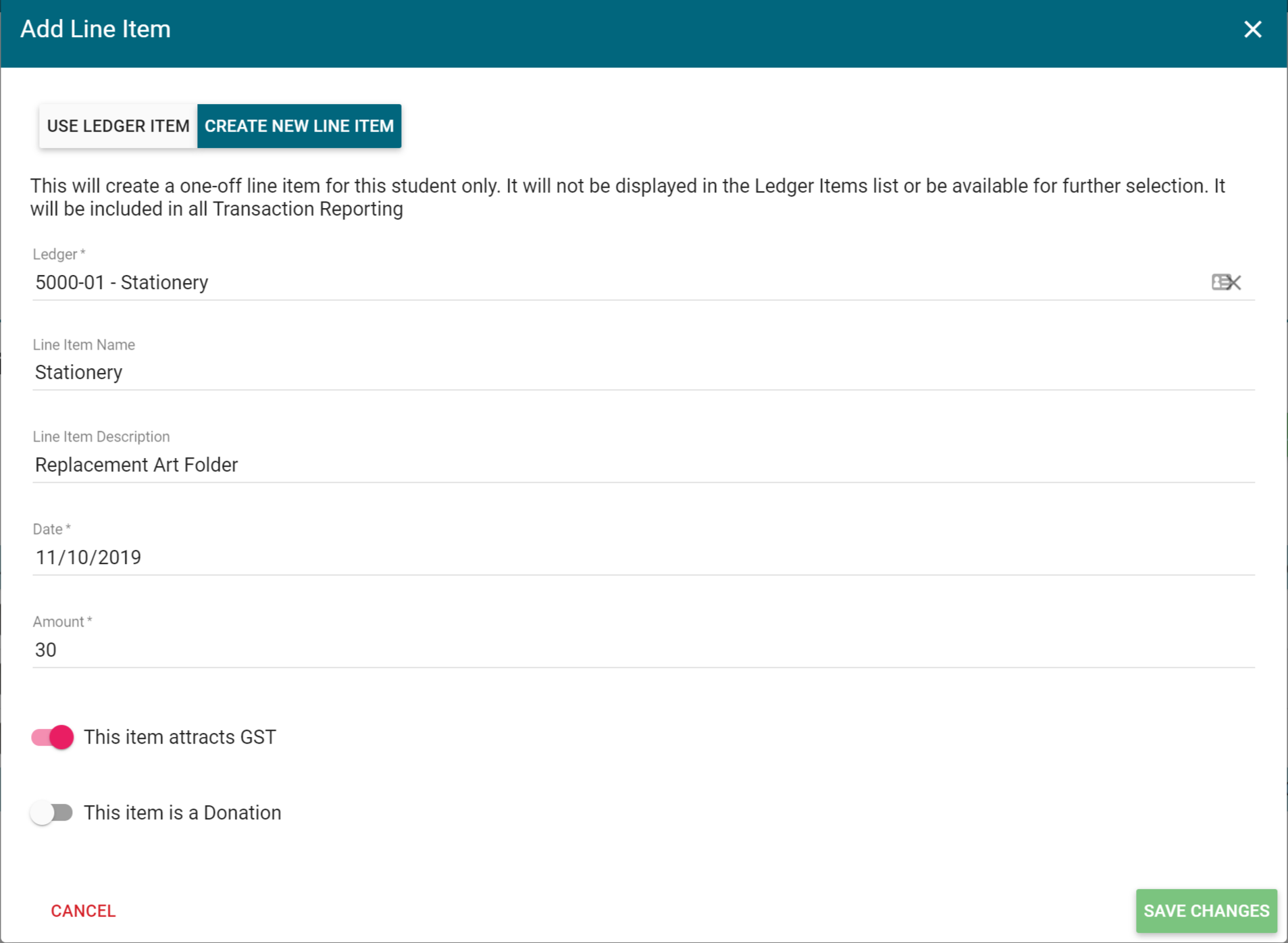Click the "Line Item Name" field label
Viewport: 1288px width, 943px height.
pos(84,345)
